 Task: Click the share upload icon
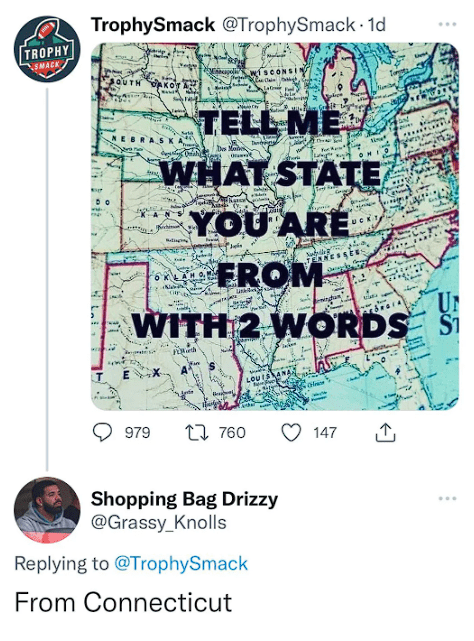pyautogui.click(x=385, y=433)
